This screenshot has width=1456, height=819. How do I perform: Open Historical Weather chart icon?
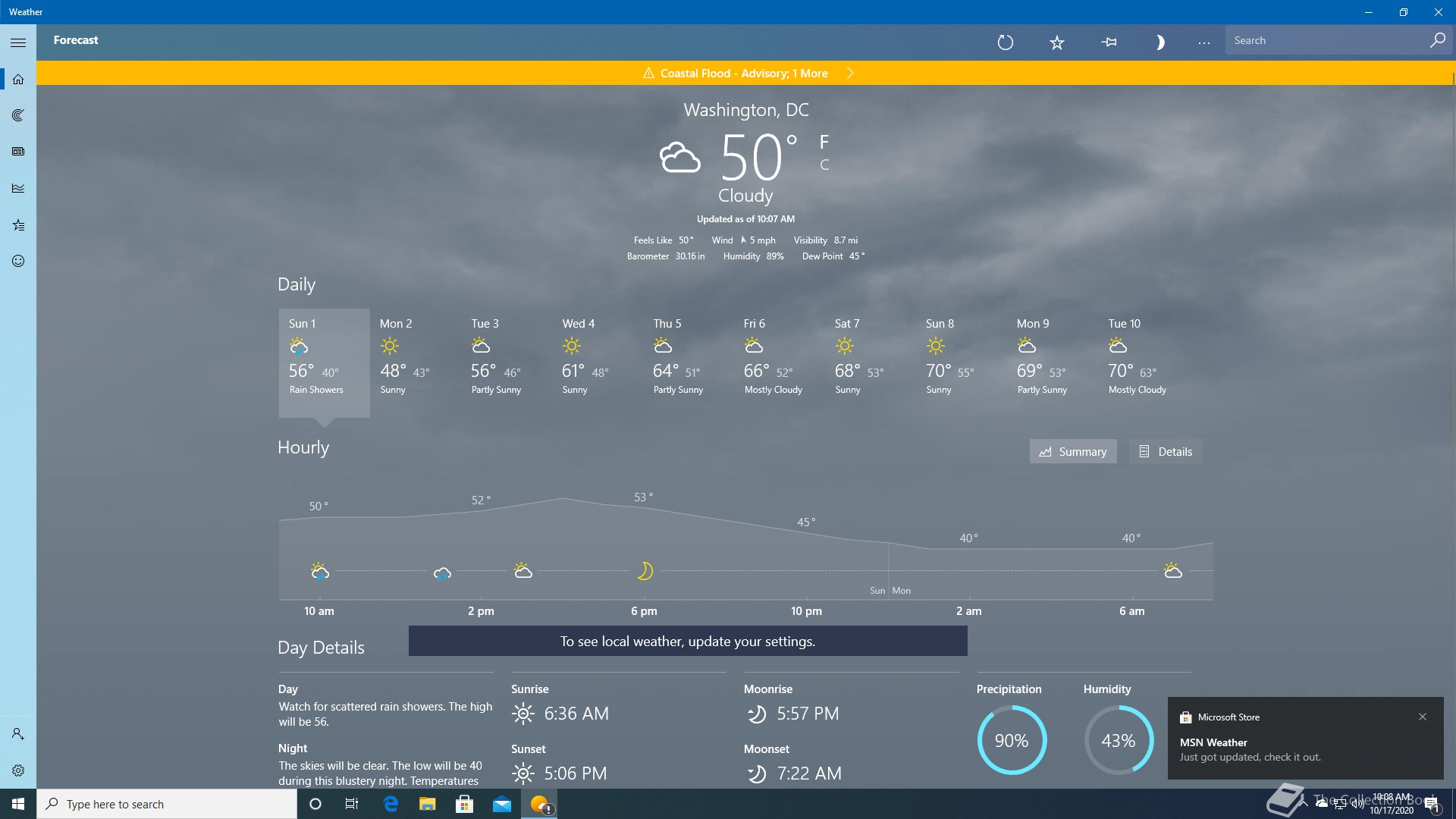click(x=18, y=188)
